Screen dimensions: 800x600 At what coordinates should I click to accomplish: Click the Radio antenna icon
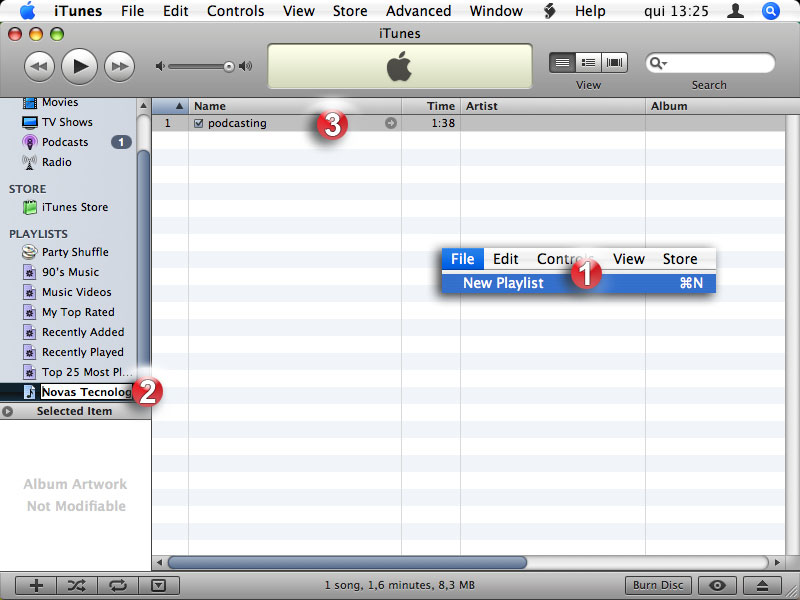[x=29, y=162]
